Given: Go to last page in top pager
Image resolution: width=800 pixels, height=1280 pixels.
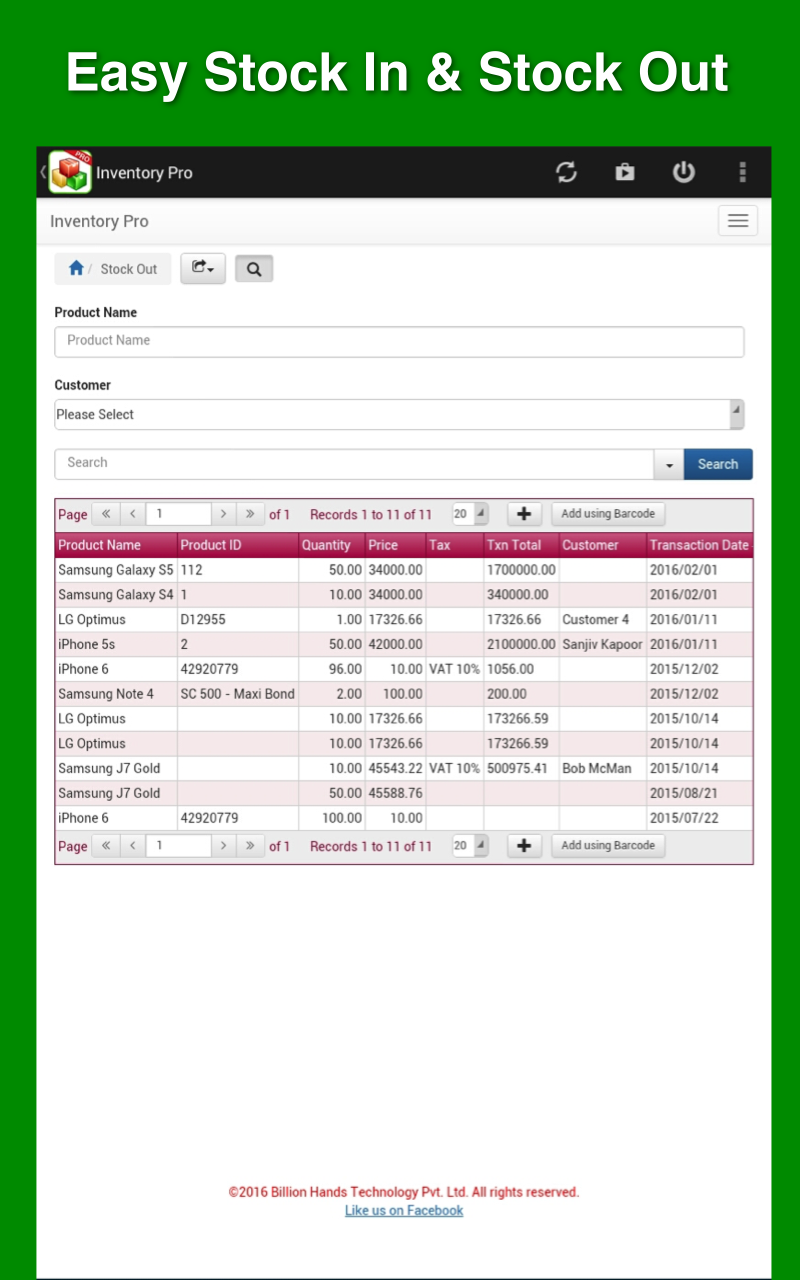Looking at the screenshot, I should click(250, 514).
